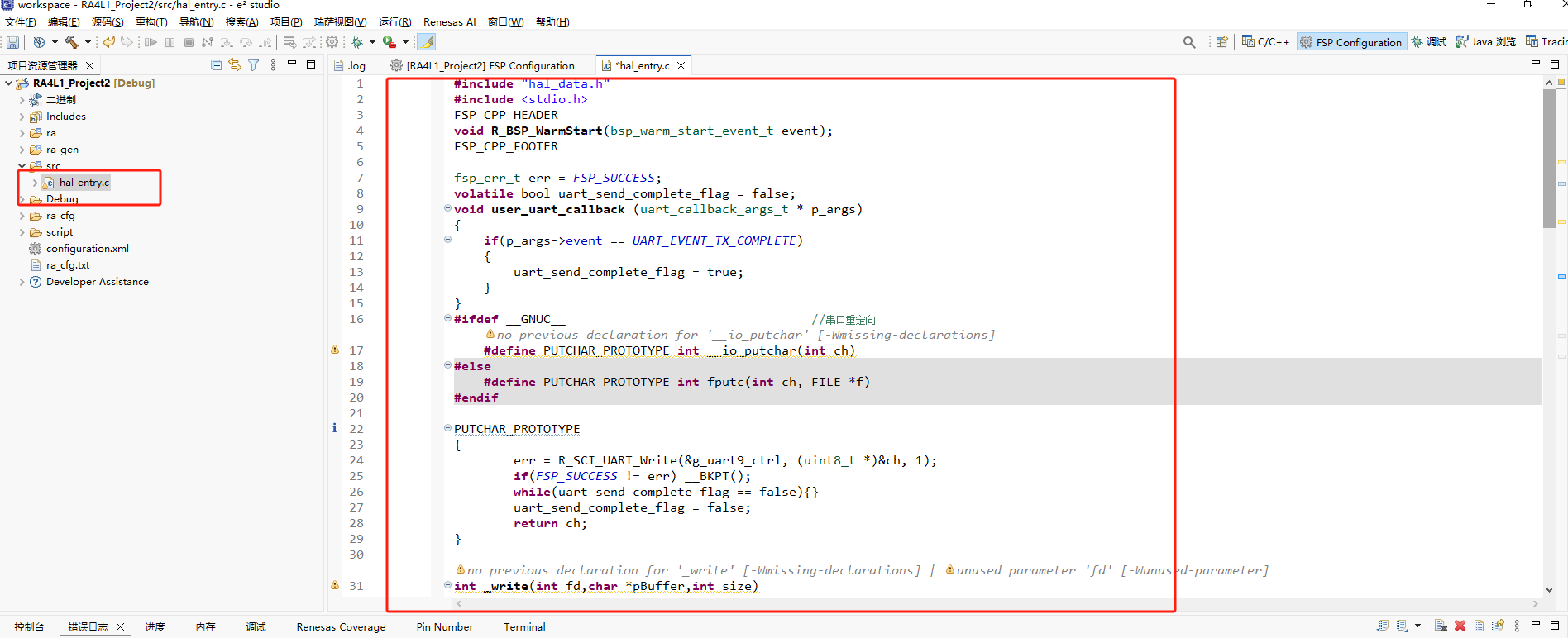Click the Collapse All icon in project explorer
1568x638 pixels.
click(217, 64)
